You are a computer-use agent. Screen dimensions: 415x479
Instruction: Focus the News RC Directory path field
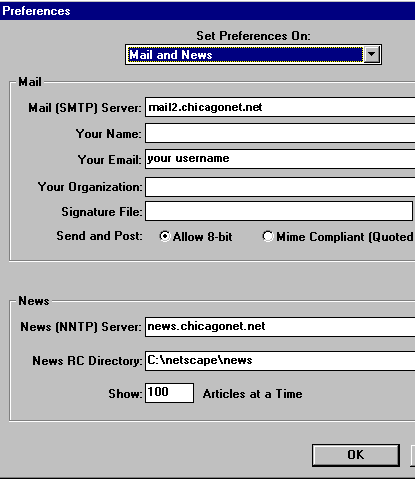pyautogui.click(x=280, y=360)
